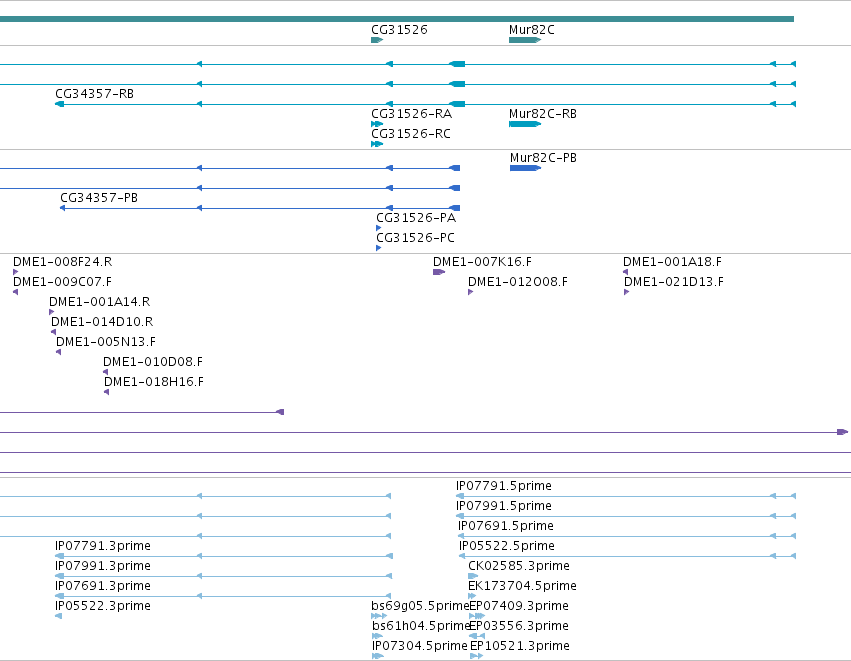Select the CG34357-RB transcript label
This screenshot has height=661, width=851.
tap(94, 94)
